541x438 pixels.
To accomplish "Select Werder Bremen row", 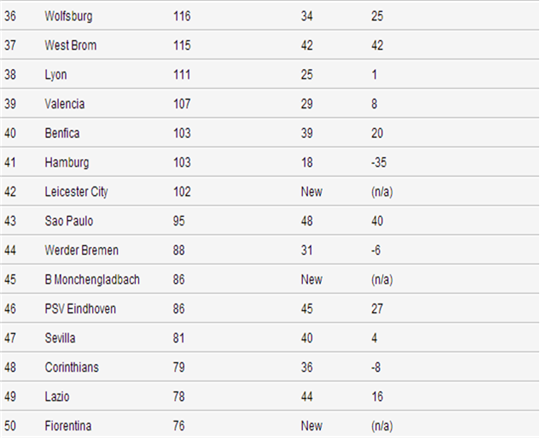I will pos(269,250).
